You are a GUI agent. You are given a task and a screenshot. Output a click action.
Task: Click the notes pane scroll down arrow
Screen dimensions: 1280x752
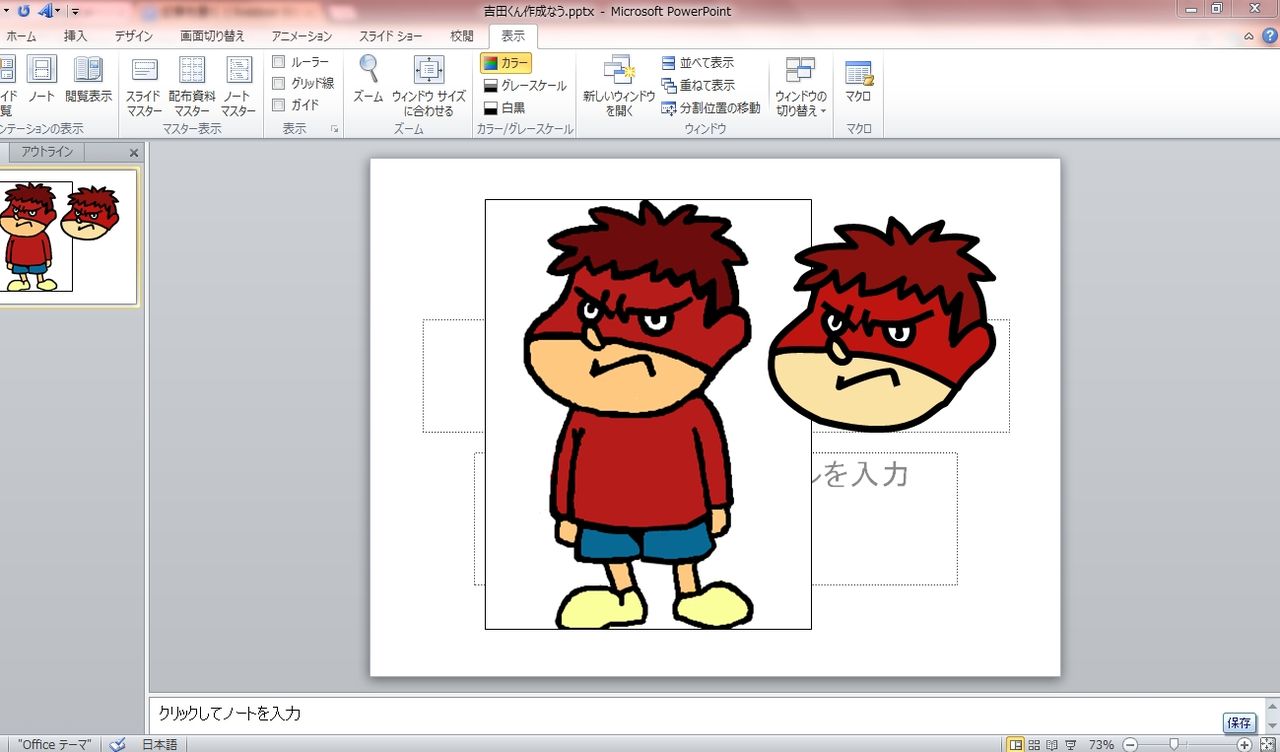coord(1270,727)
